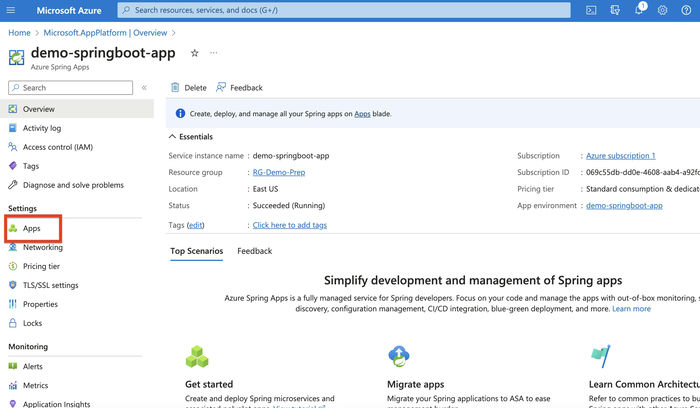
Task: Open the help question mark icon
Action: tap(686, 10)
